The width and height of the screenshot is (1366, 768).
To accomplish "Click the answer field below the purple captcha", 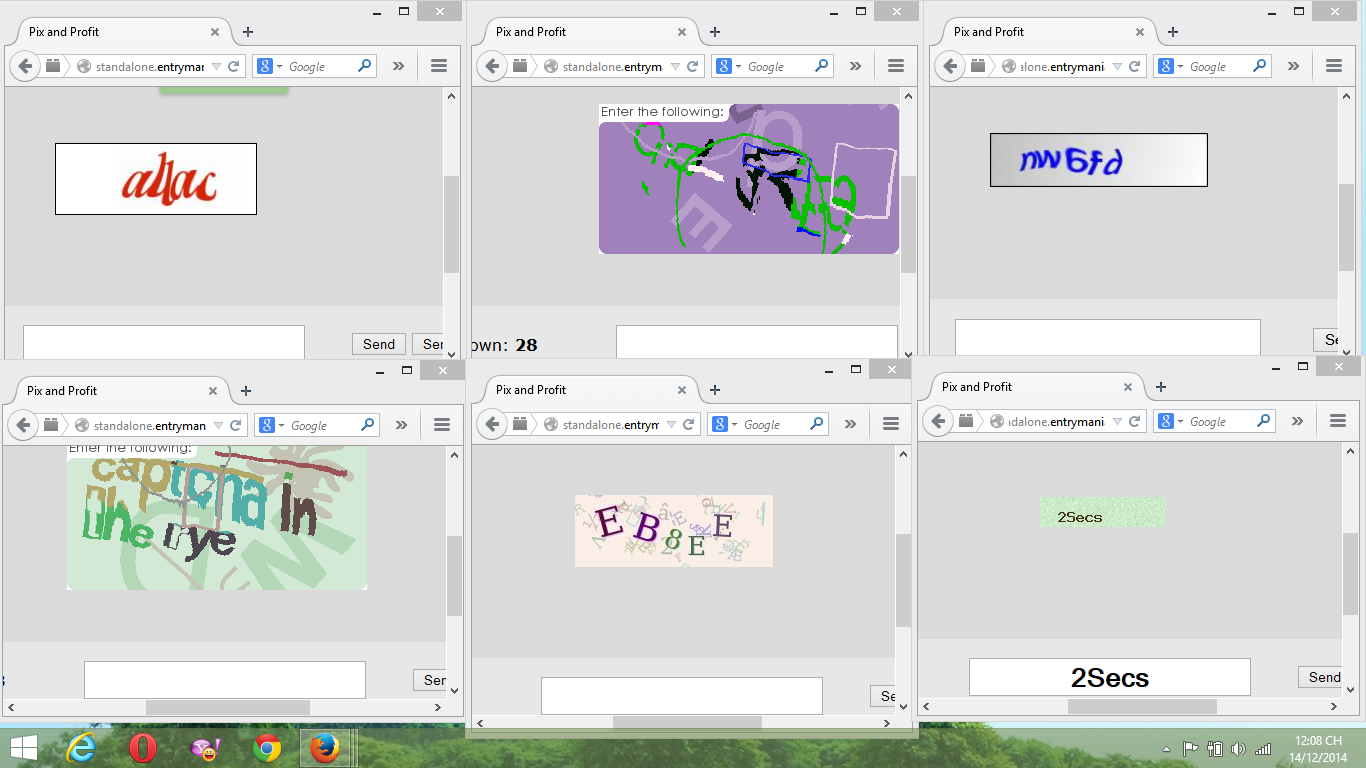I will click(757, 341).
